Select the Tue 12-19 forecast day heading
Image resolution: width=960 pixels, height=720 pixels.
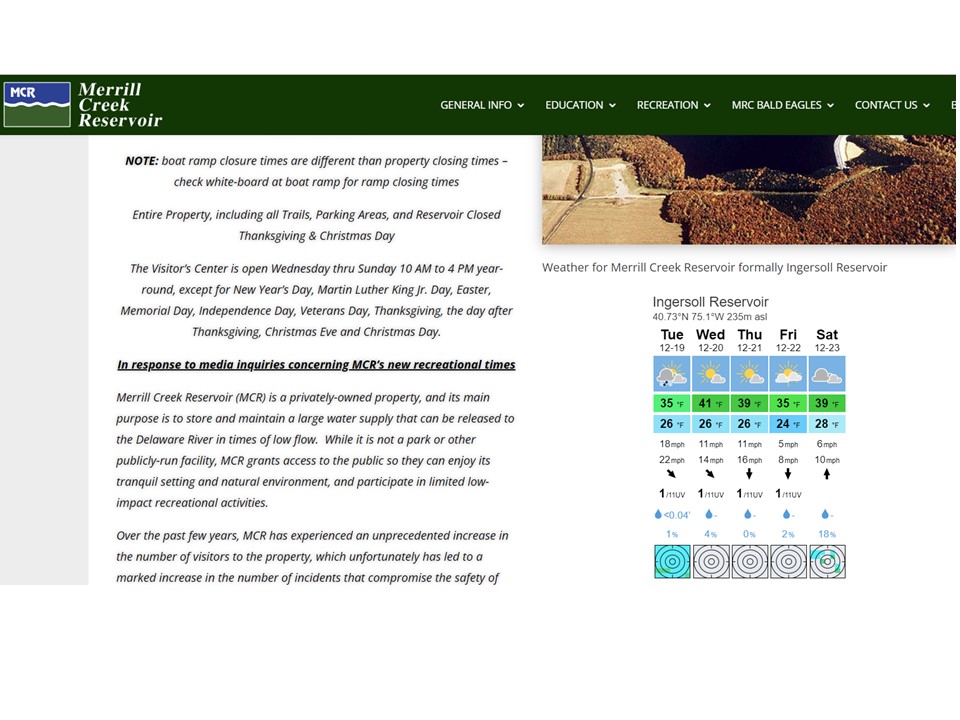pos(672,340)
